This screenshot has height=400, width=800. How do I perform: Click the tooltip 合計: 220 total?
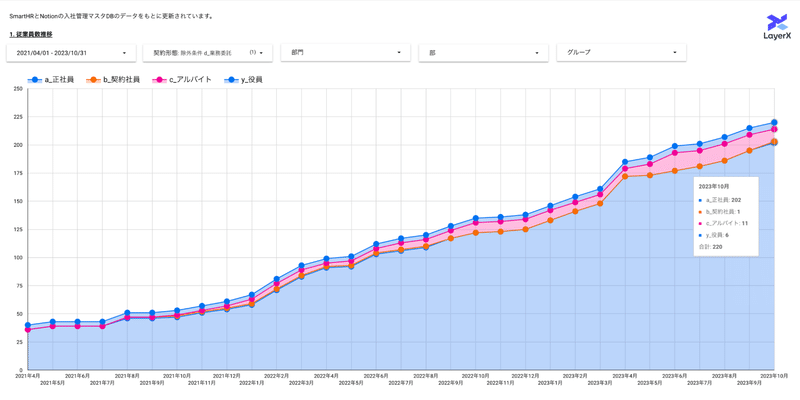(710, 247)
